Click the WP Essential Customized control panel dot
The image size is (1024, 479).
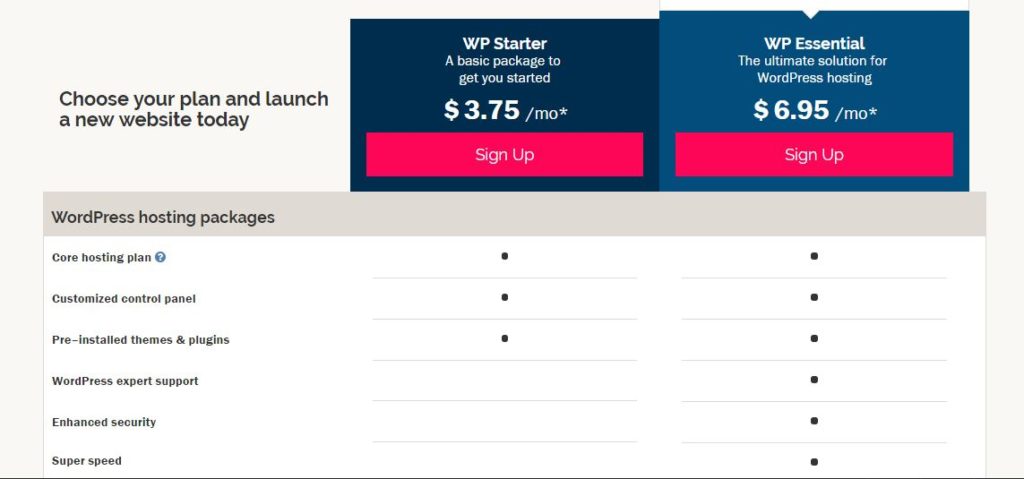814,297
